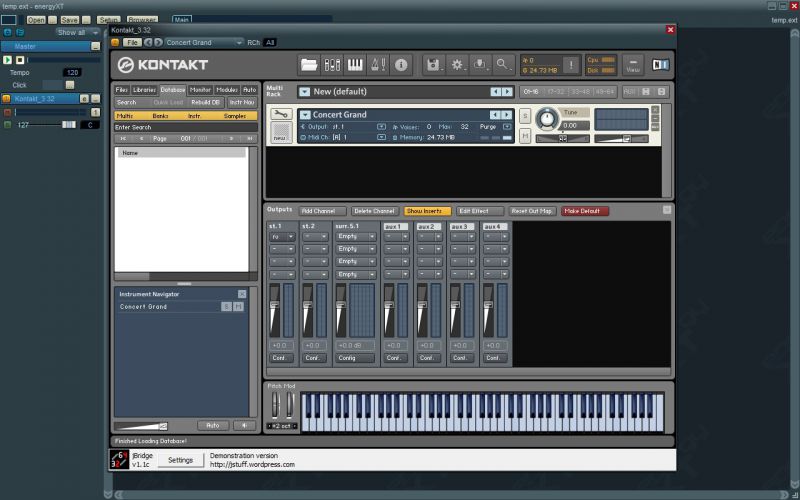Click the red Make Default button

pos(585,211)
